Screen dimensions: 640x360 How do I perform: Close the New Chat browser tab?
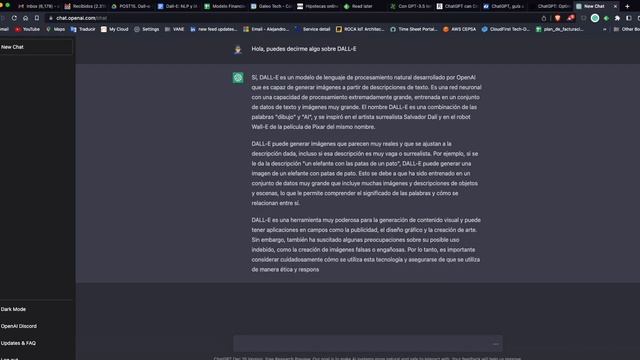point(615,6)
